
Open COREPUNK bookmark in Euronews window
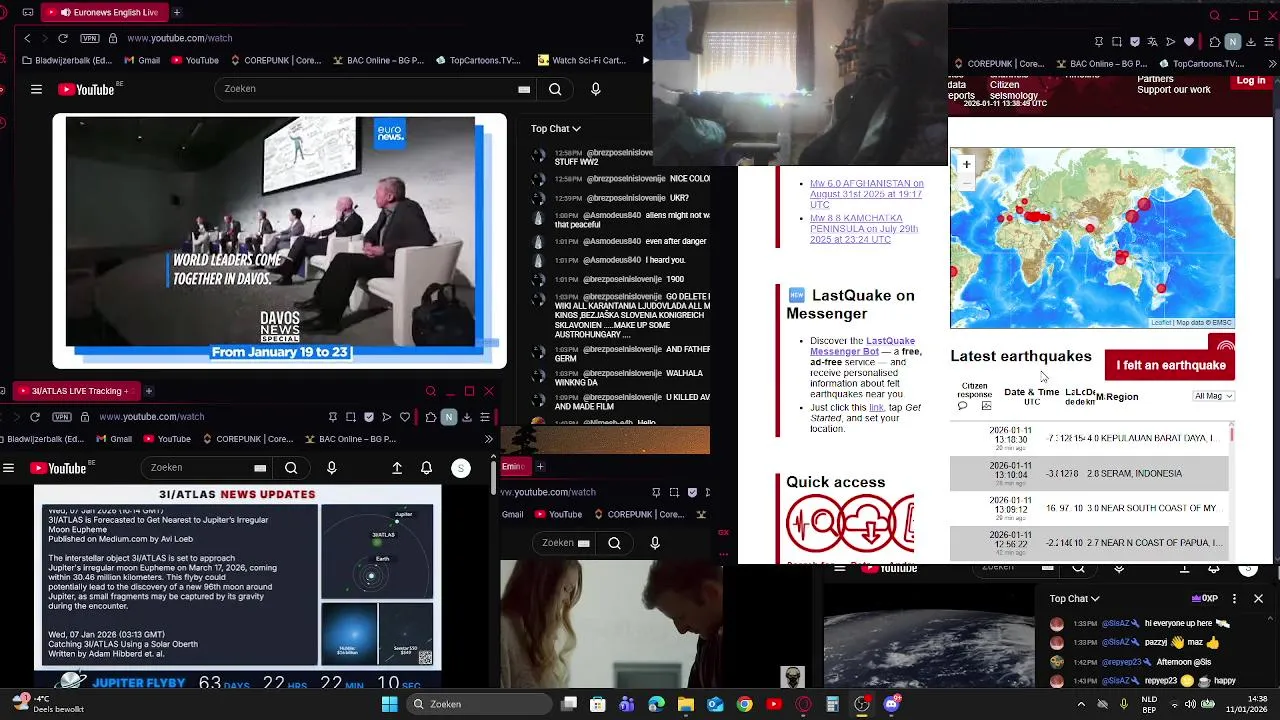click(274, 60)
